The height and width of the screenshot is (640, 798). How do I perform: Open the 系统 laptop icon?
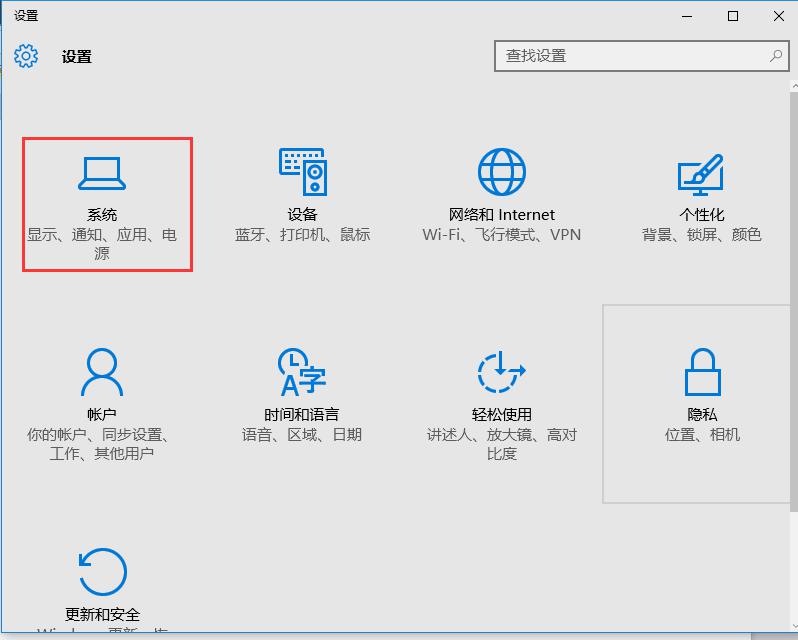coord(102,173)
